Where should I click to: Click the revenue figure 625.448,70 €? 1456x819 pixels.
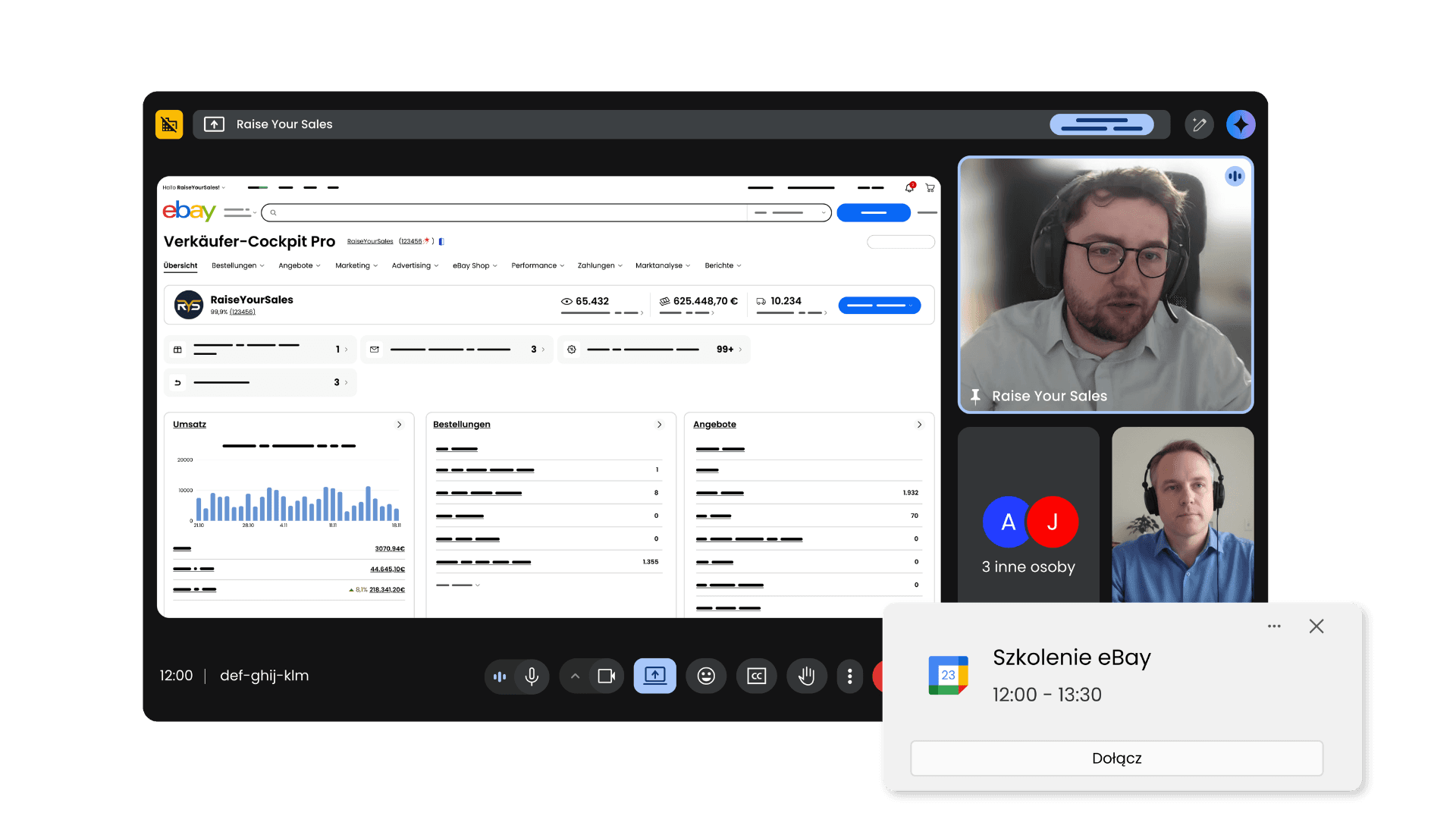click(x=705, y=301)
